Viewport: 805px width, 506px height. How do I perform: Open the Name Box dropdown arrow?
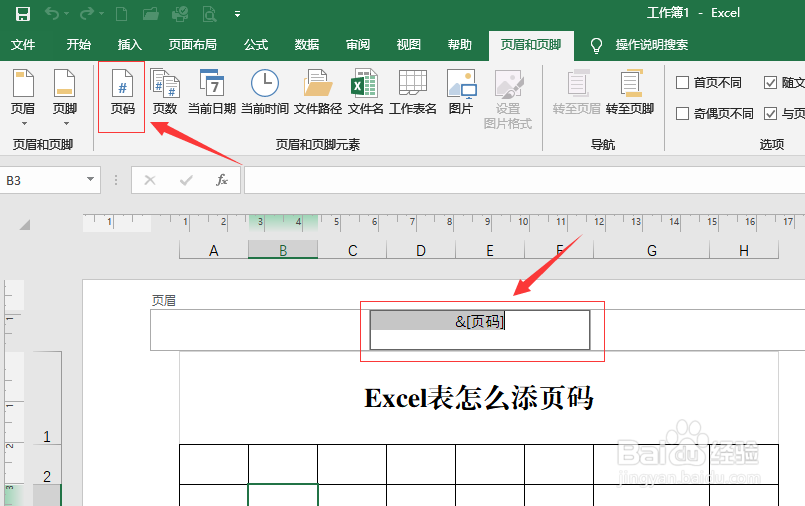pyautogui.click(x=90, y=180)
